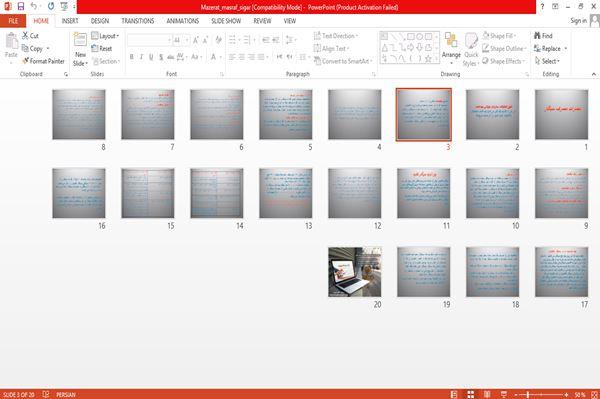Screen dimensions: 600x399
Task: Open the Shape Outline dropdown
Action: pyautogui.click(x=504, y=49)
